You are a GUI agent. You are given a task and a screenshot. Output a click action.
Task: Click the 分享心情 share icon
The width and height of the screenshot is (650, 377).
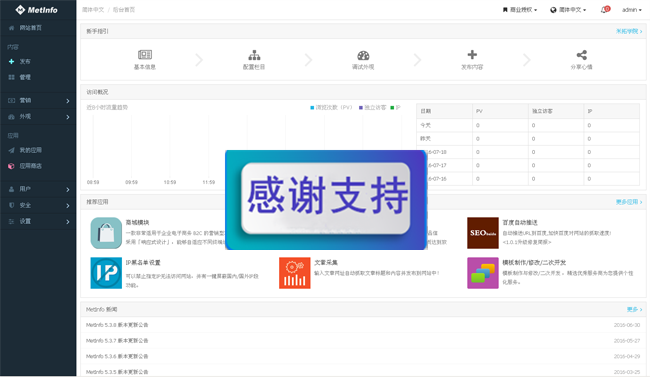pos(582,55)
